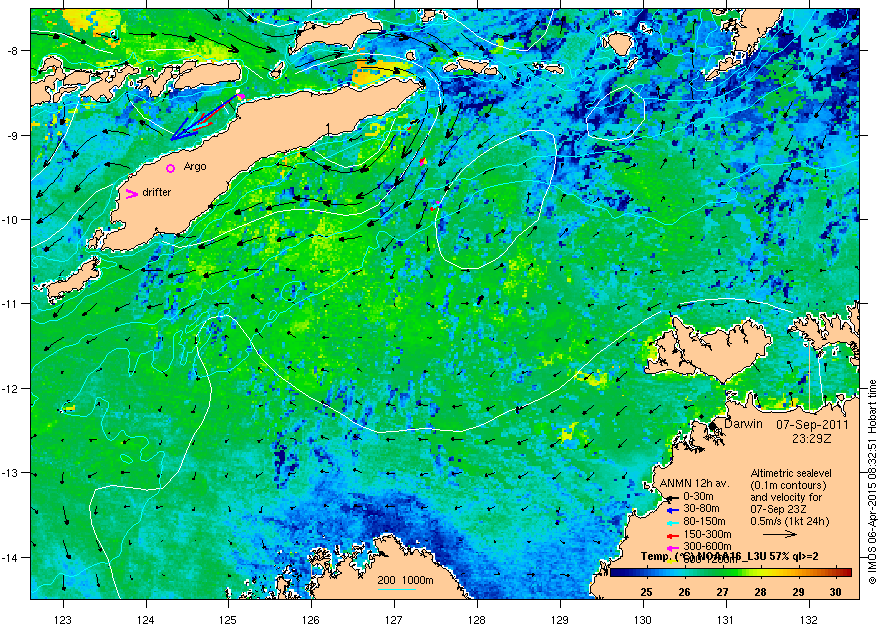This screenshot has width=880, height=630.
Task: Click the "Argo" label on Timor
Action: tap(195, 167)
